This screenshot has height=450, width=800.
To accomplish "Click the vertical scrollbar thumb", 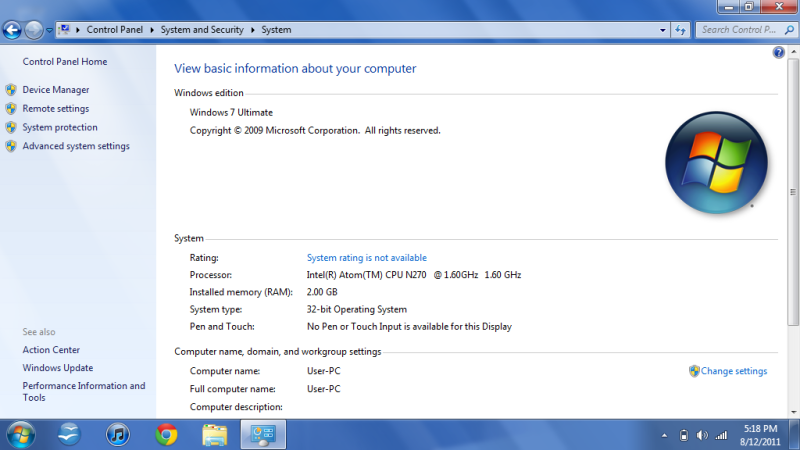I will coord(793,192).
